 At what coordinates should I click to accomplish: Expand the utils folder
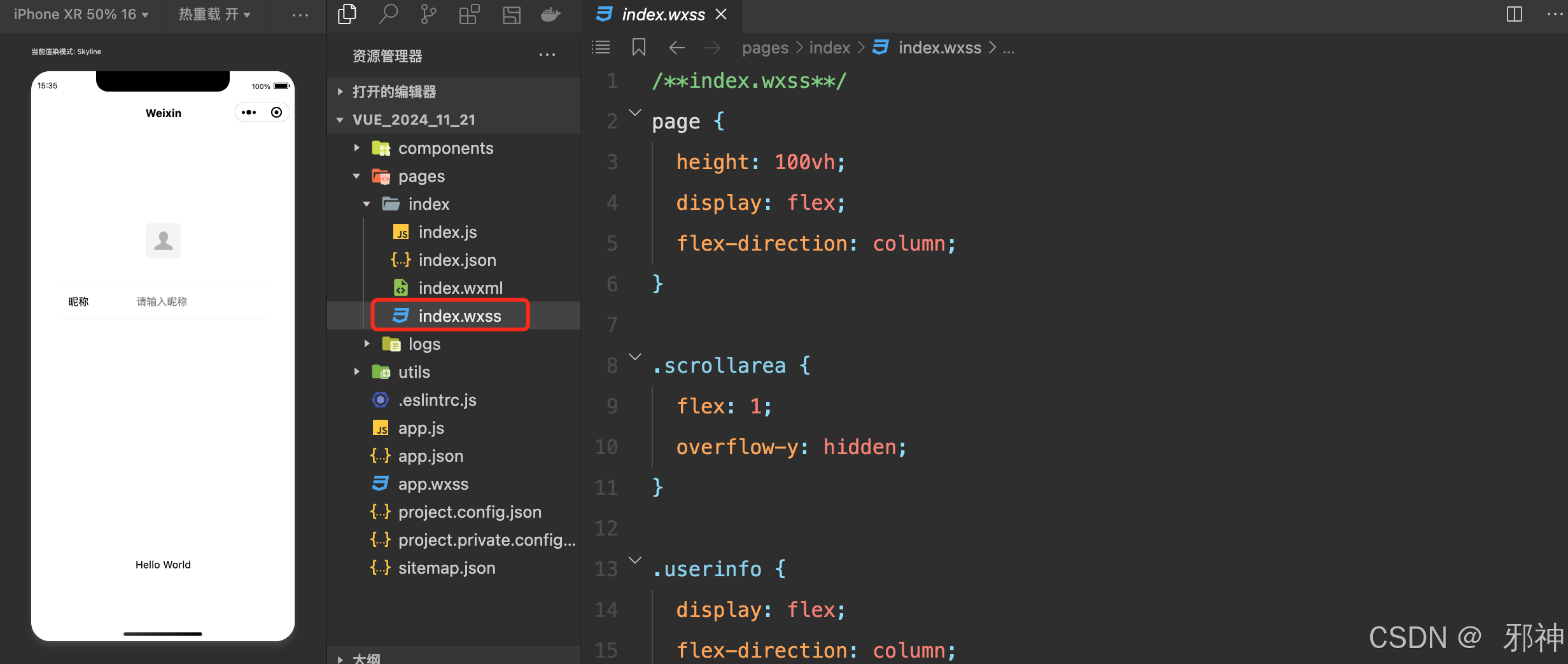(454, 371)
